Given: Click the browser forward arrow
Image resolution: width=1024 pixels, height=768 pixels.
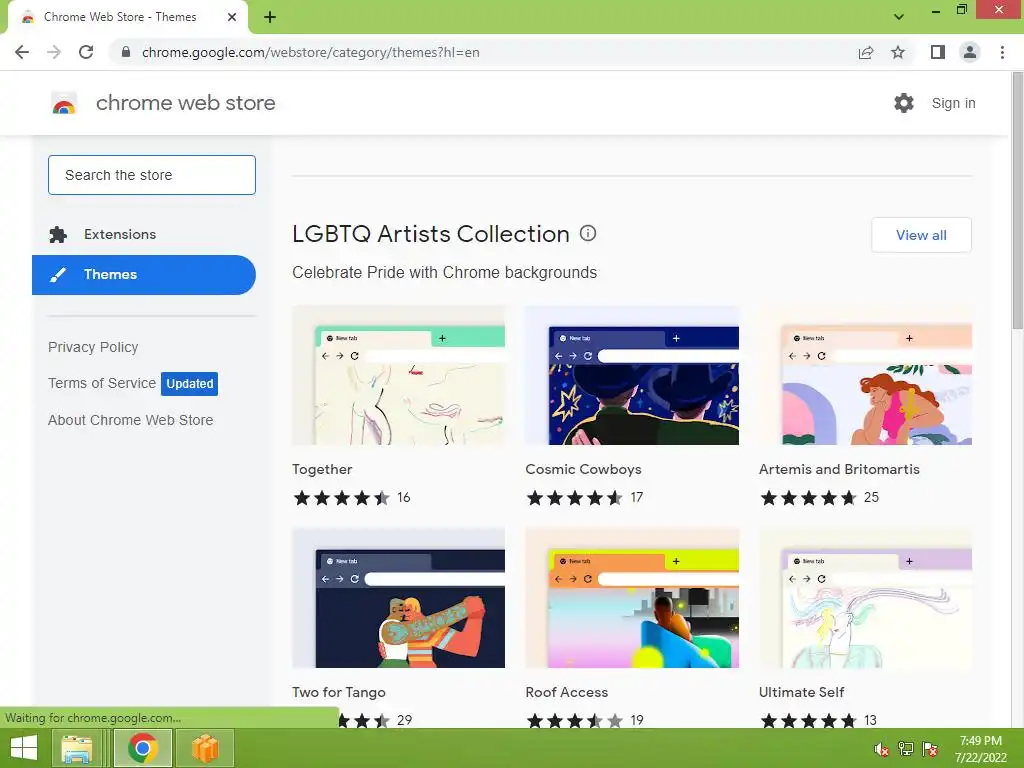Looking at the screenshot, I should tap(54, 52).
